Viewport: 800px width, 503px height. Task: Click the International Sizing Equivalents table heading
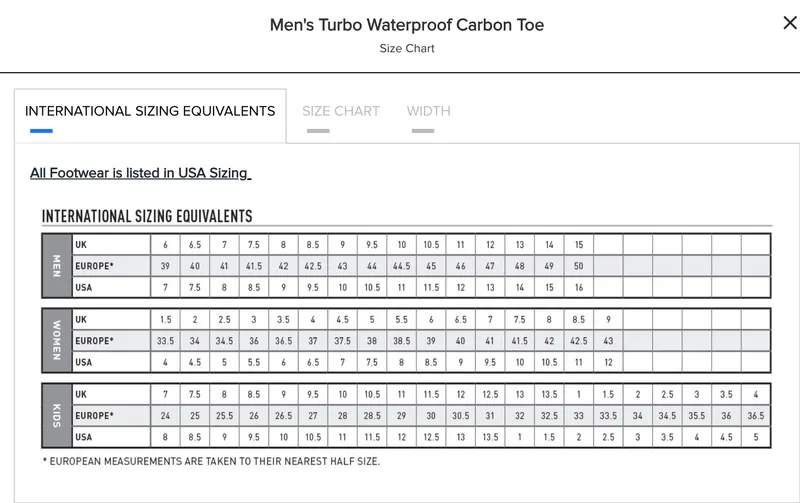(x=147, y=216)
